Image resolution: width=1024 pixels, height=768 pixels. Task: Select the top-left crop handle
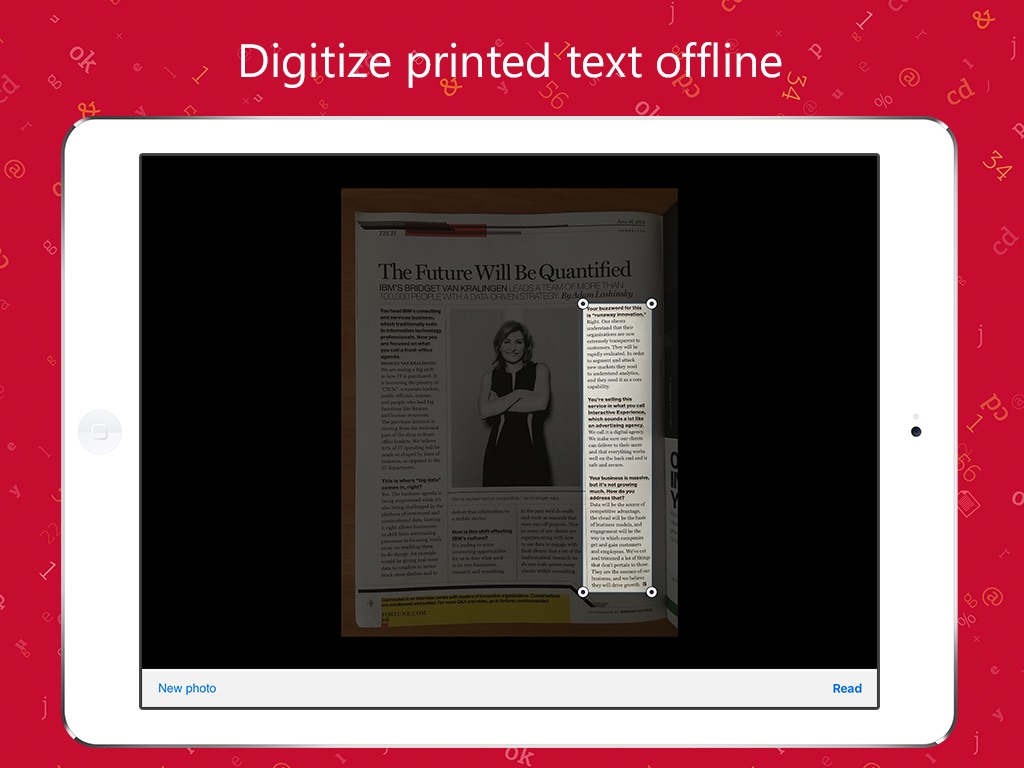pyautogui.click(x=583, y=304)
